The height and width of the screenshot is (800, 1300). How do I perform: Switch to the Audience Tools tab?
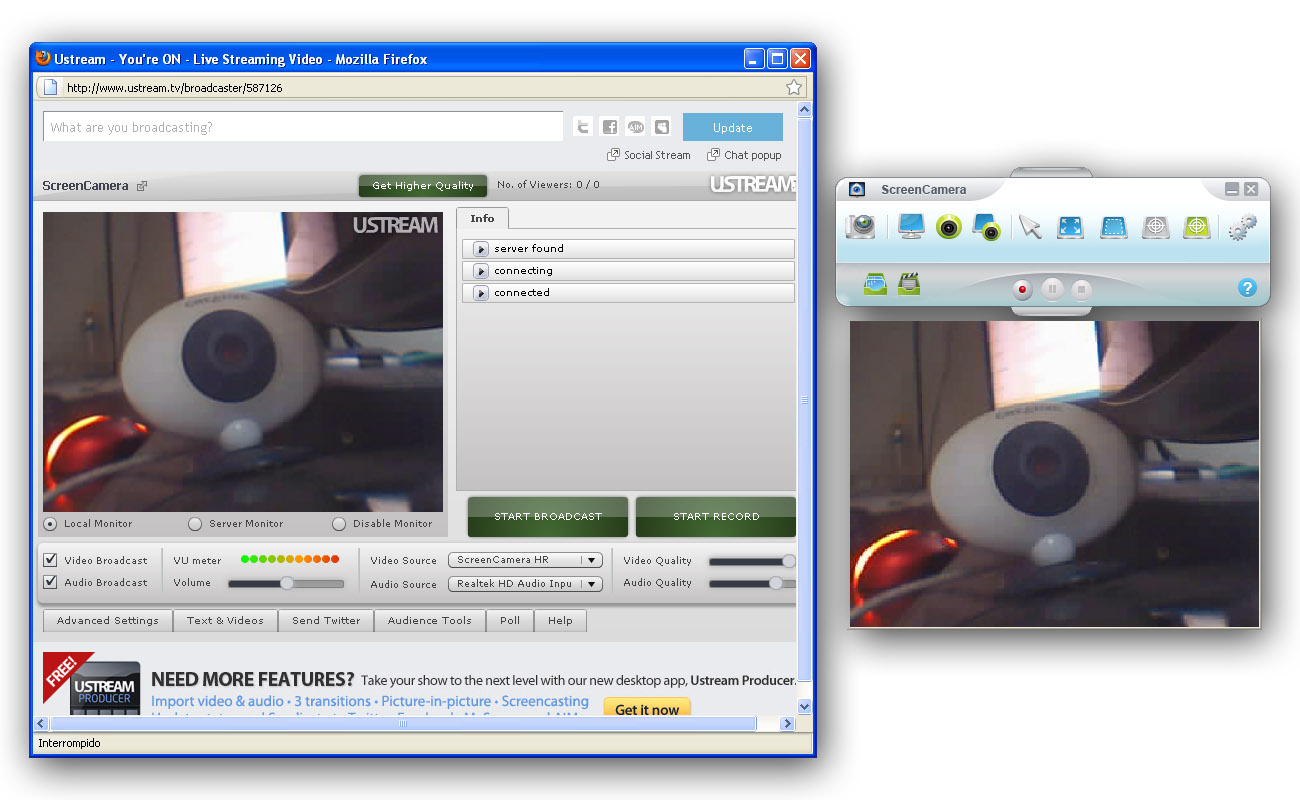pyautogui.click(x=429, y=620)
